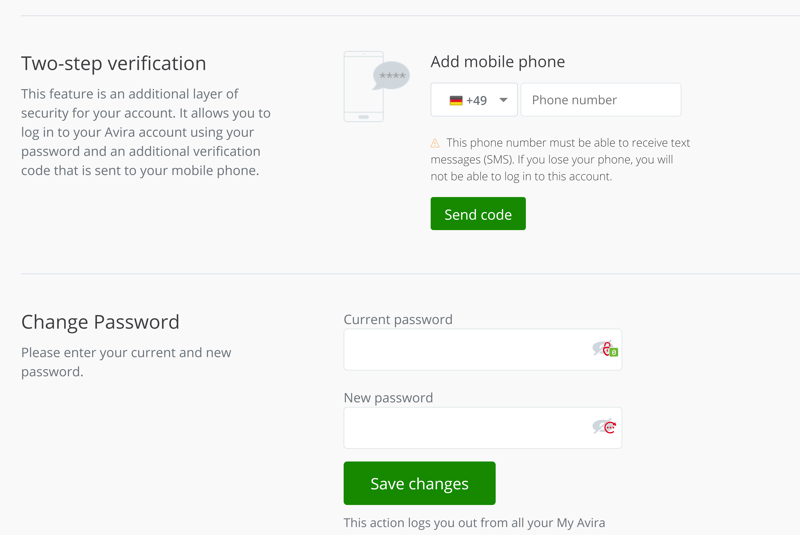Click the red password generator icon
The width and height of the screenshot is (800, 535).
tap(609, 427)
